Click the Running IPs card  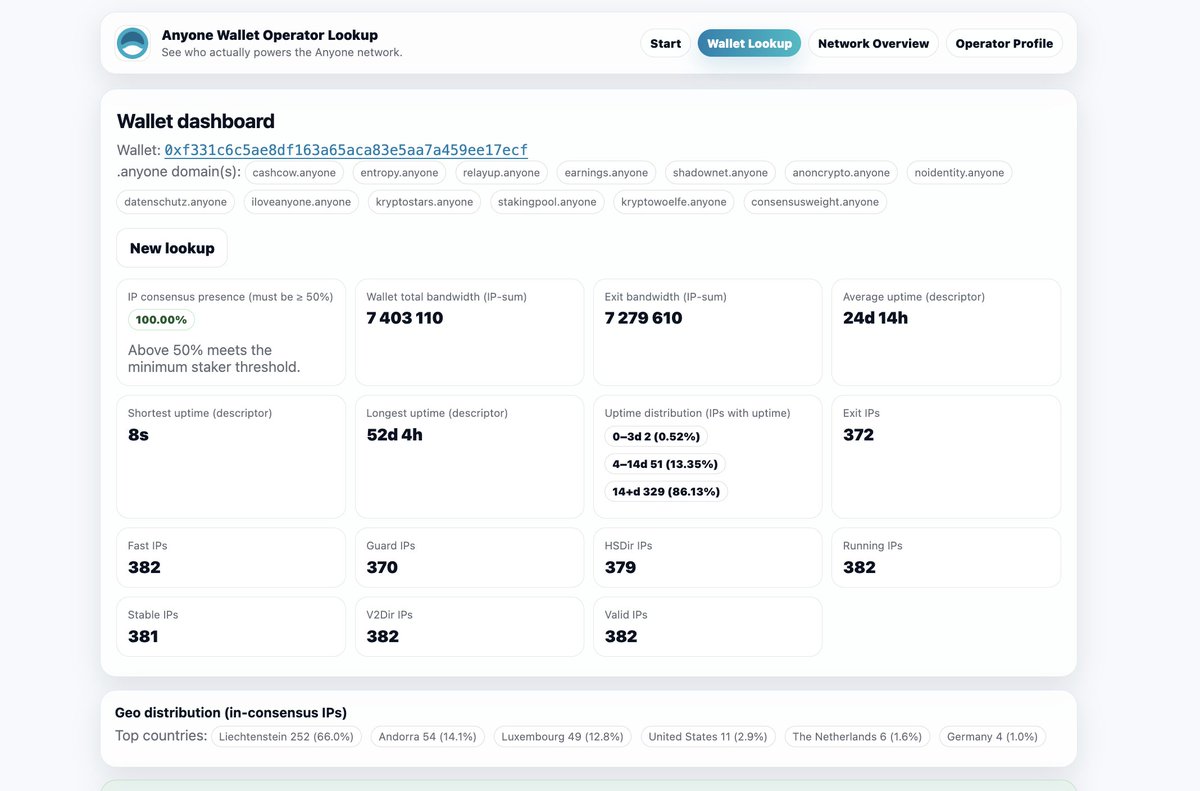(x=946, y=558)
